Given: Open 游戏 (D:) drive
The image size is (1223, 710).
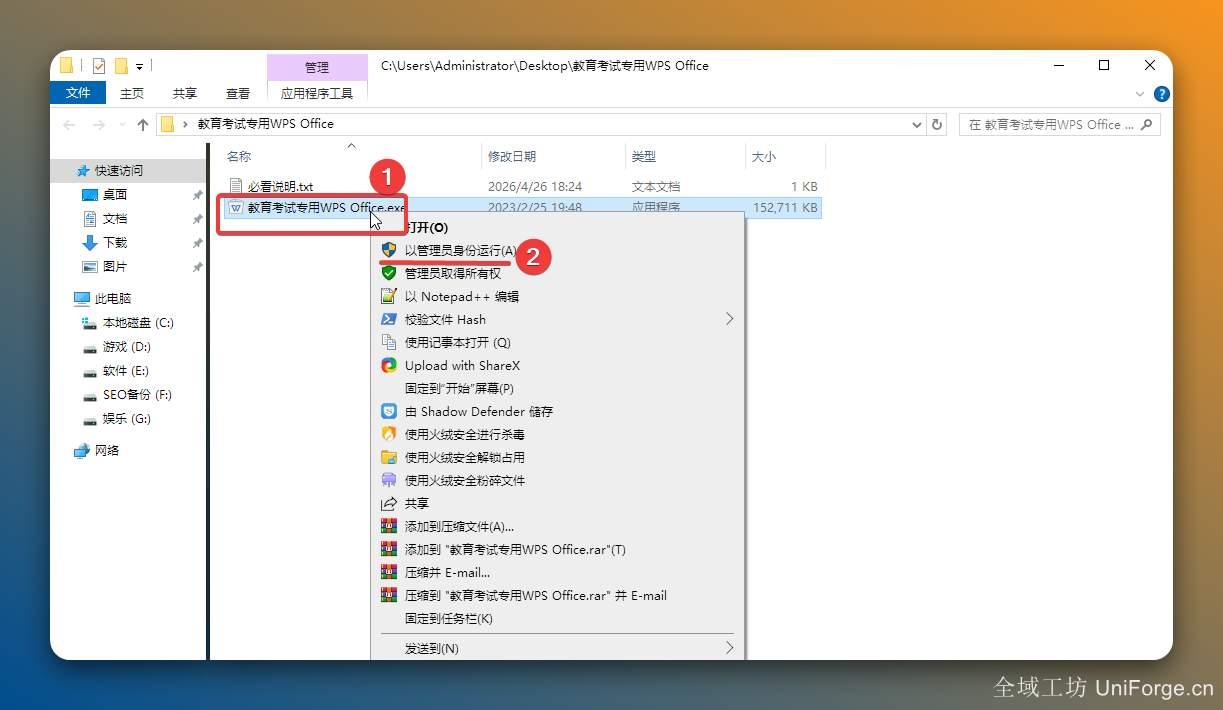Looking at the screenshot, I should pyautogui.click(x=127, y=346).
